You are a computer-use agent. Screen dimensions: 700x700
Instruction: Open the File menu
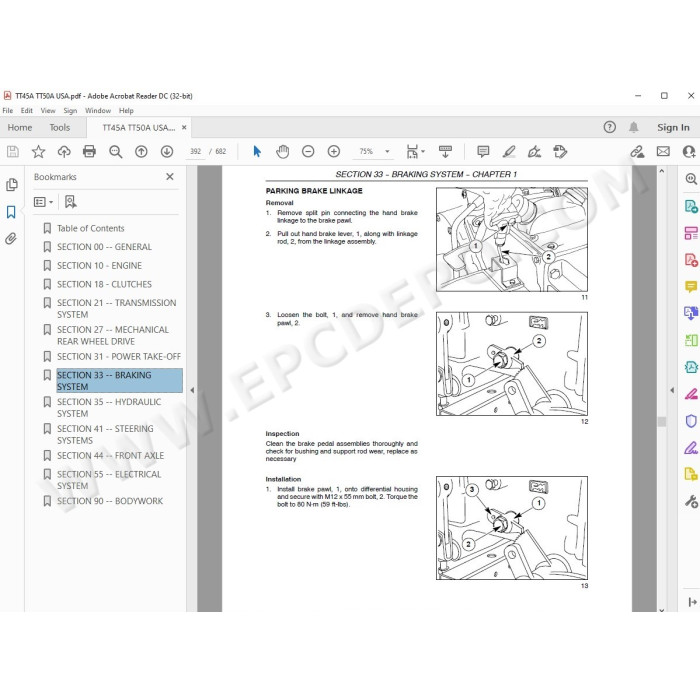tap(8, 110)
